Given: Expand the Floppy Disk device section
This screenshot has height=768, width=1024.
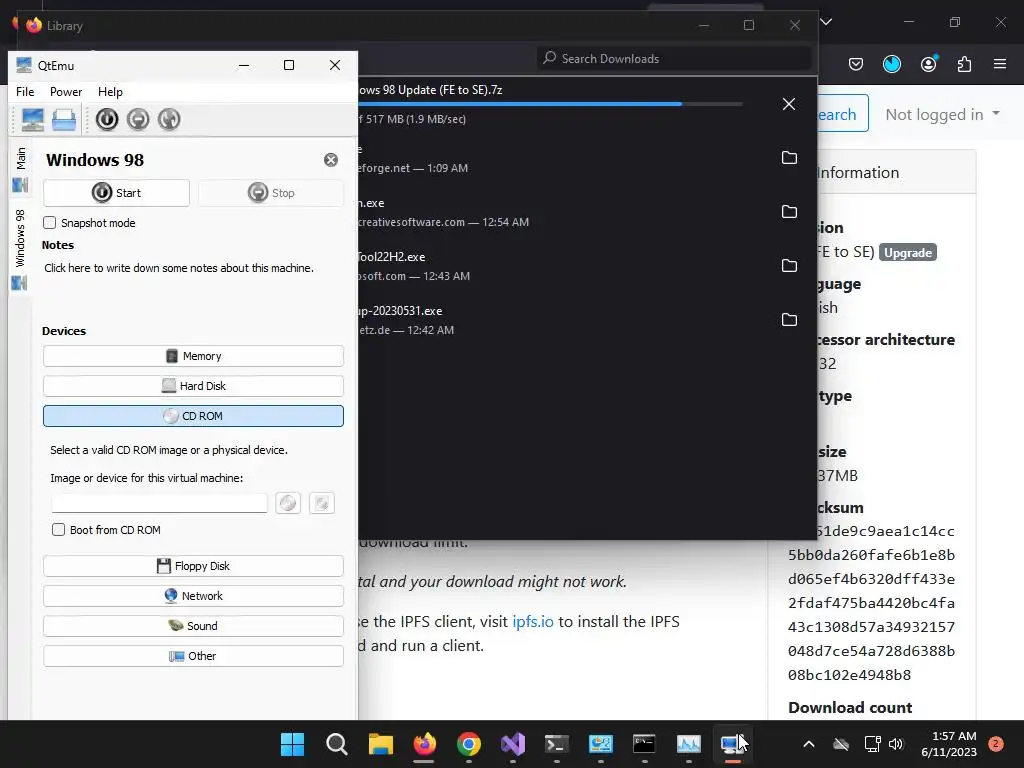Looking at the screenshot, I should pyautogui.click(x=193, y=566).
